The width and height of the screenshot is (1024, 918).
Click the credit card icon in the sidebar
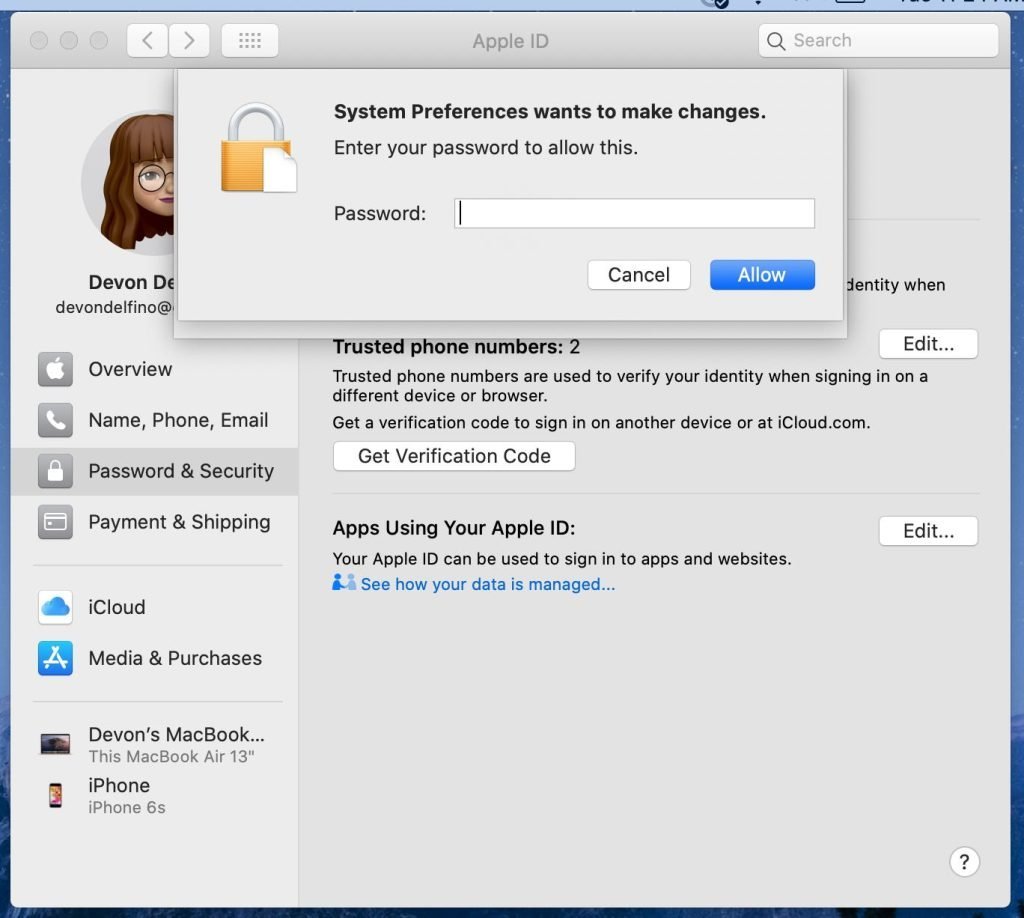56,522
